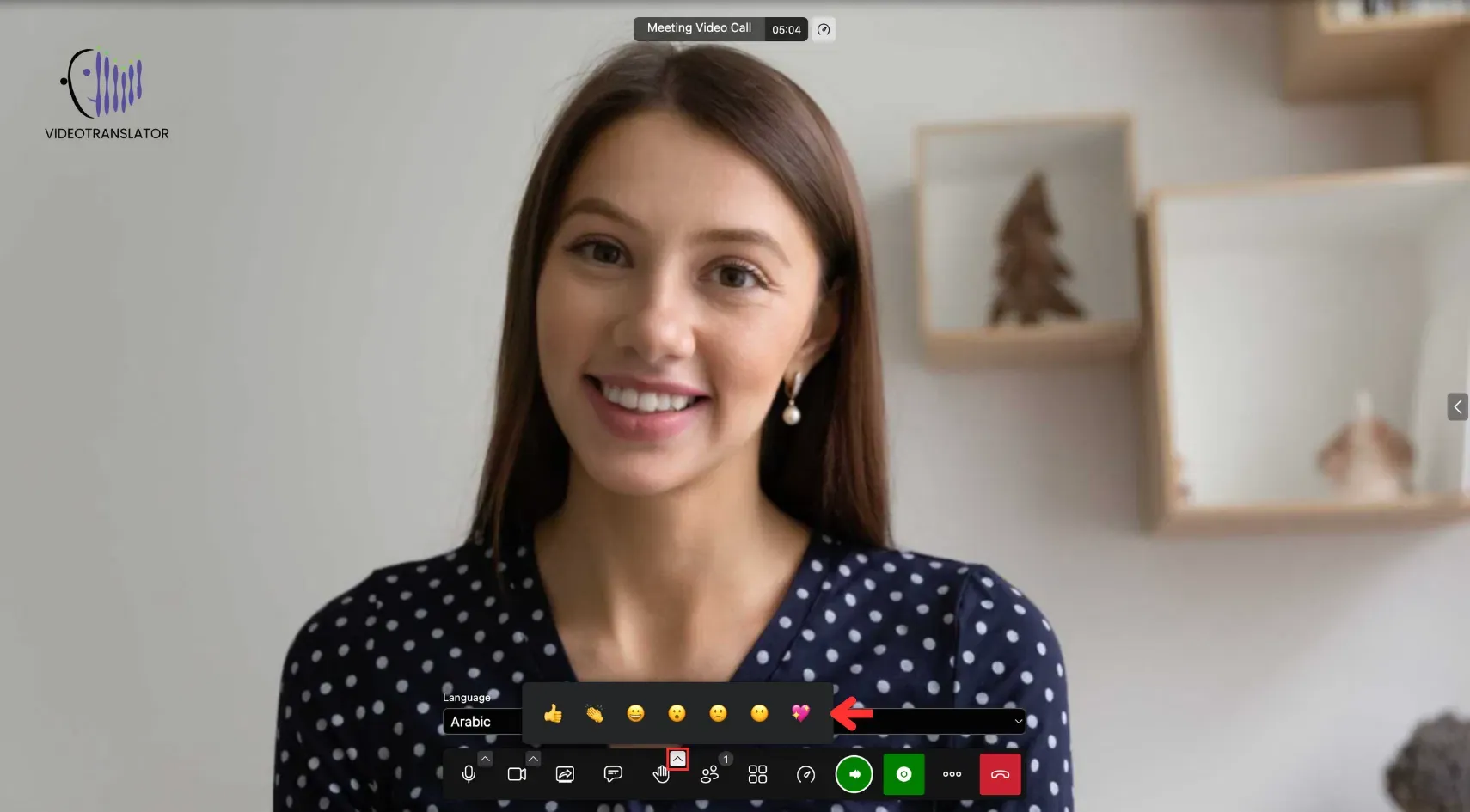Click the VideoTranslator logo

[x=107, y=95]
